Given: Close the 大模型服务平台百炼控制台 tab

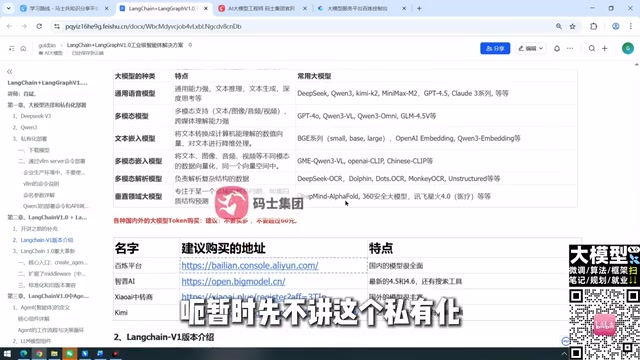Looking at the screenshot, I should (404, 9).
